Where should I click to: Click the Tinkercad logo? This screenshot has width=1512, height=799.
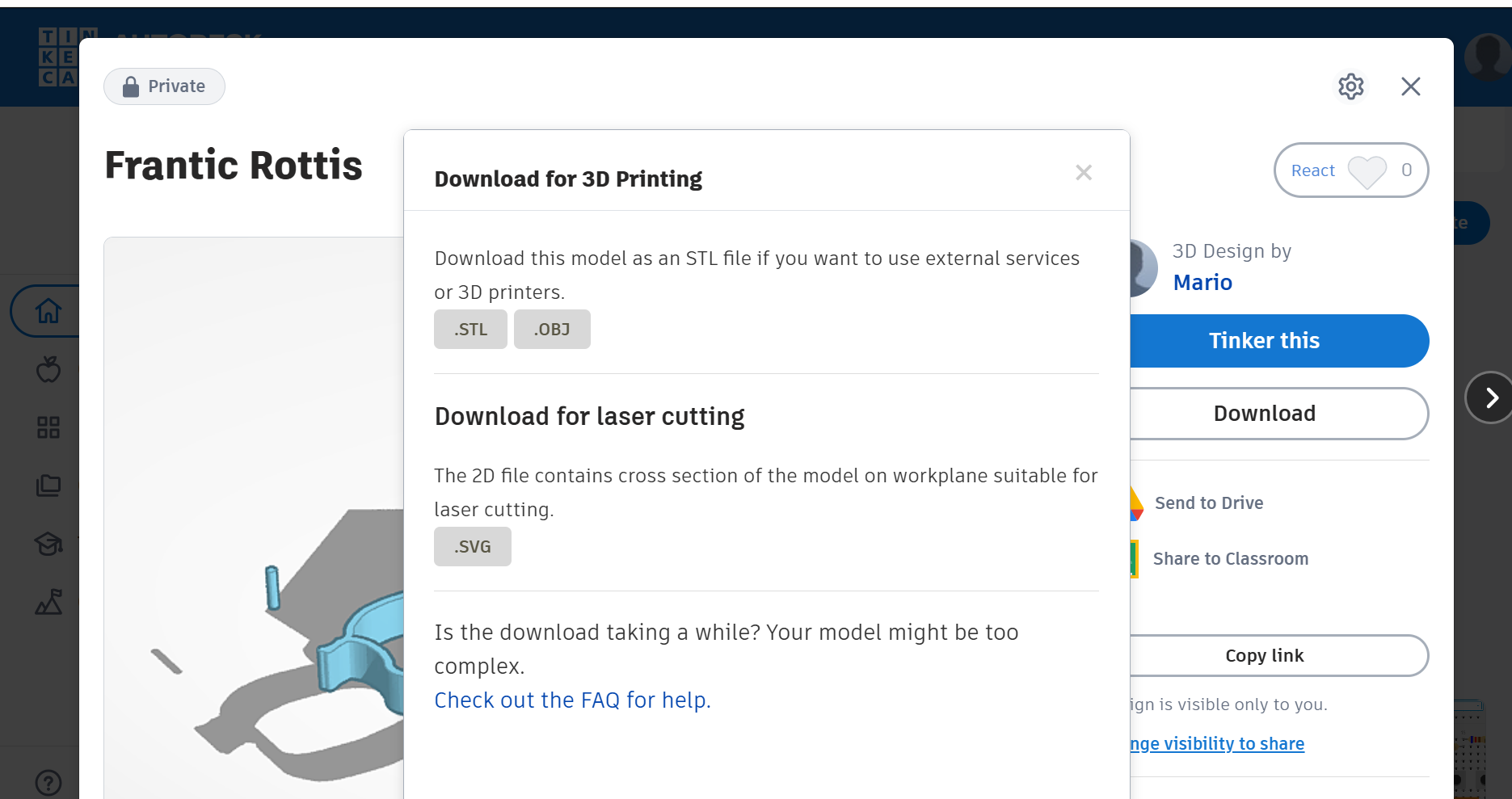pyautogui.click(x=58, y=57)
